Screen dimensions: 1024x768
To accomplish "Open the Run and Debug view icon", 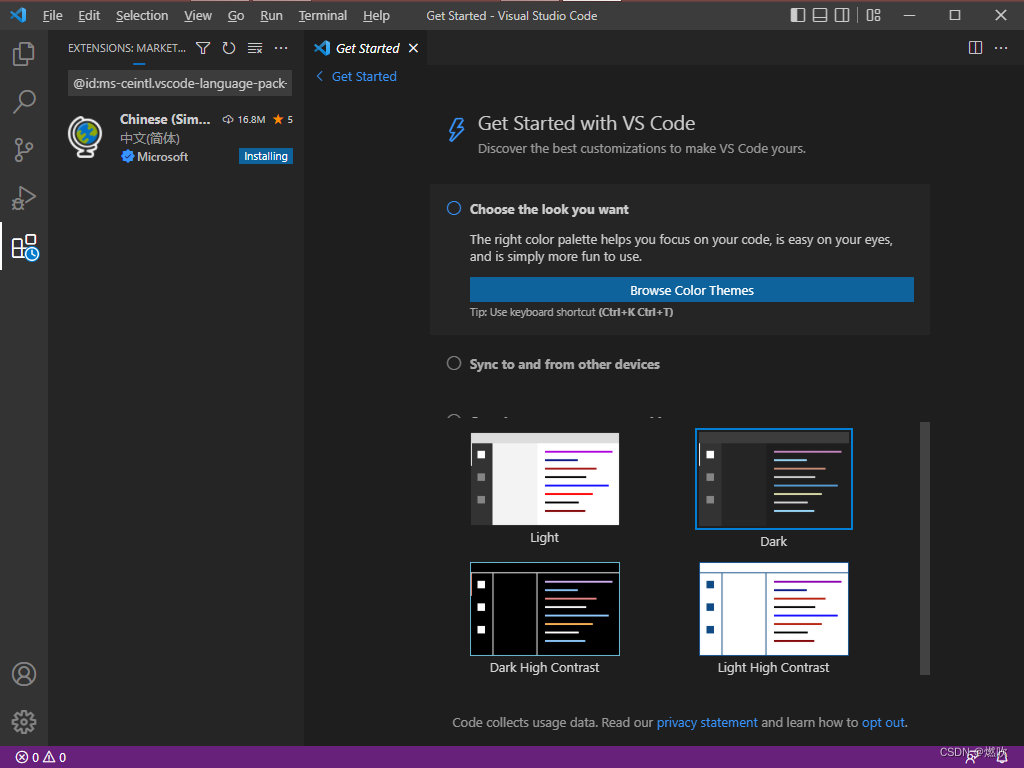I will tap(24, 198).
